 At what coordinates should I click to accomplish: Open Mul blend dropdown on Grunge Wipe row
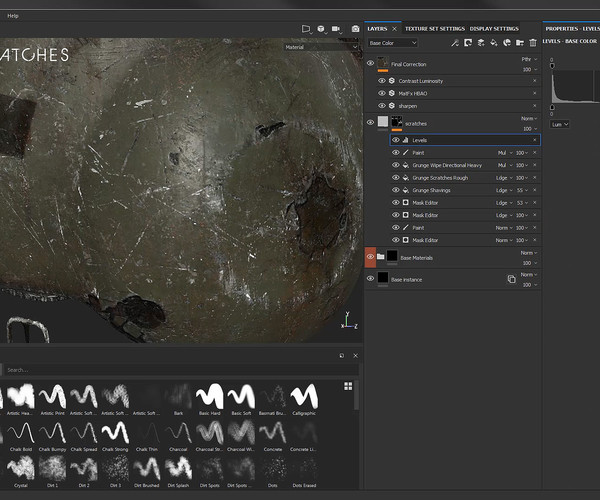click(505, 165)
